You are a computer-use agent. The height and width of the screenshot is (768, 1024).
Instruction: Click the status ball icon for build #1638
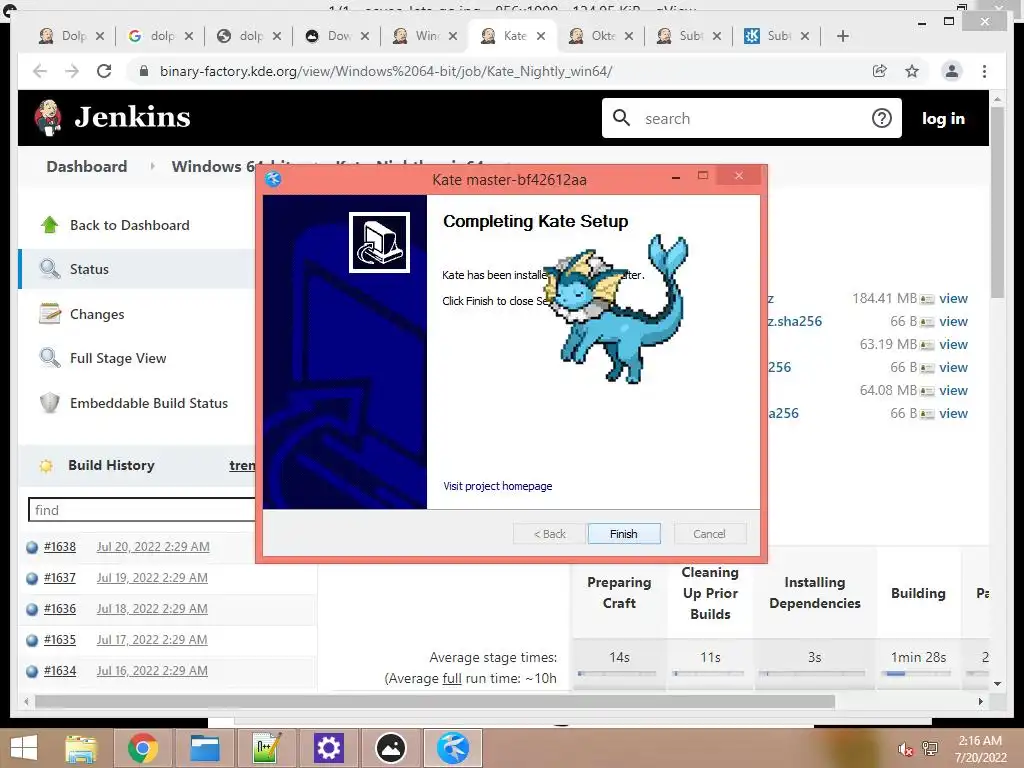pos(32,547)
